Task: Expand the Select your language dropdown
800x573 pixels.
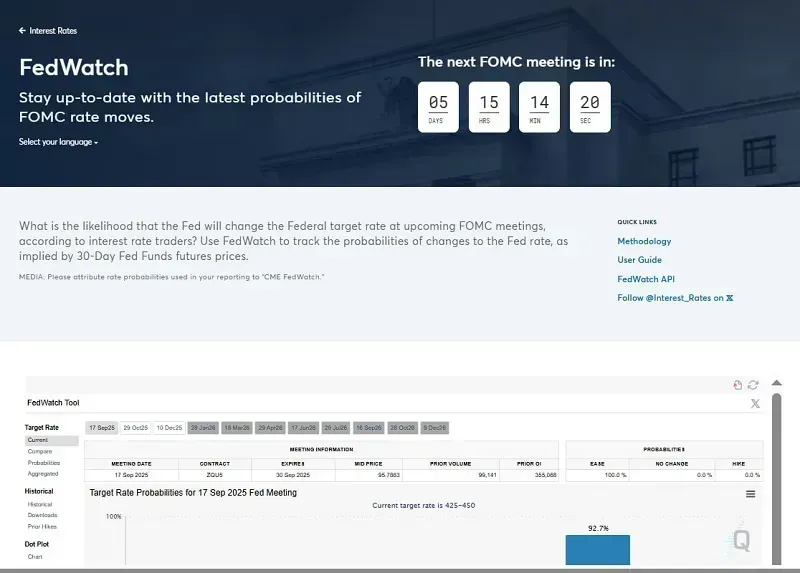Action: pos(58,142)
